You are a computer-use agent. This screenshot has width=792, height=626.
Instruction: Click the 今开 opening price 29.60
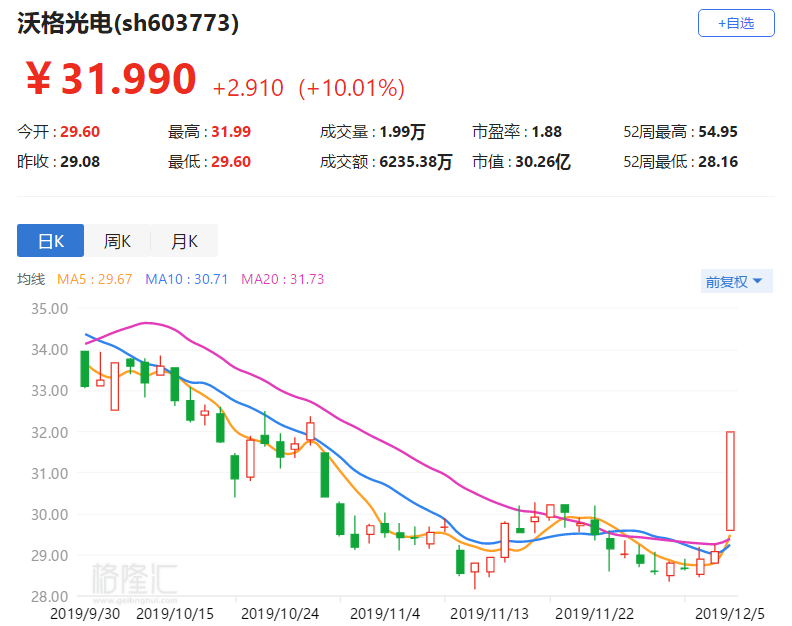pyautogui.click(x=80, y=132)
